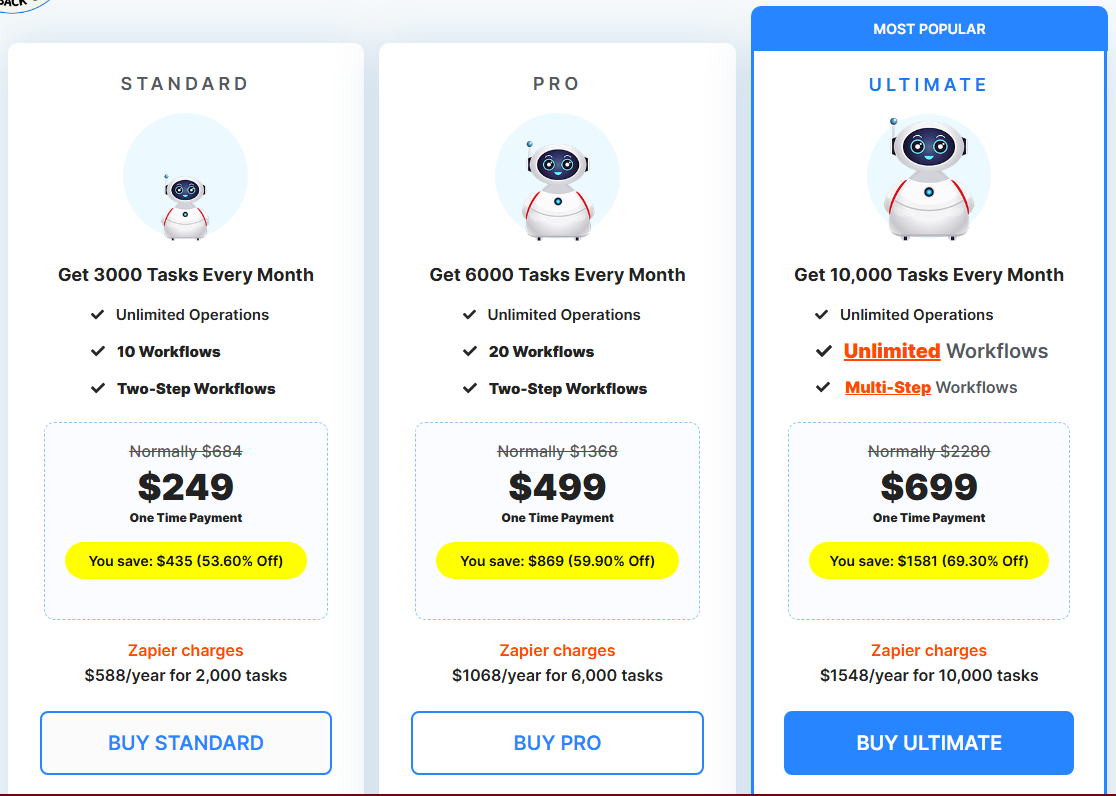Click checkmark next to Unlimited Workflows

(823, 351)
